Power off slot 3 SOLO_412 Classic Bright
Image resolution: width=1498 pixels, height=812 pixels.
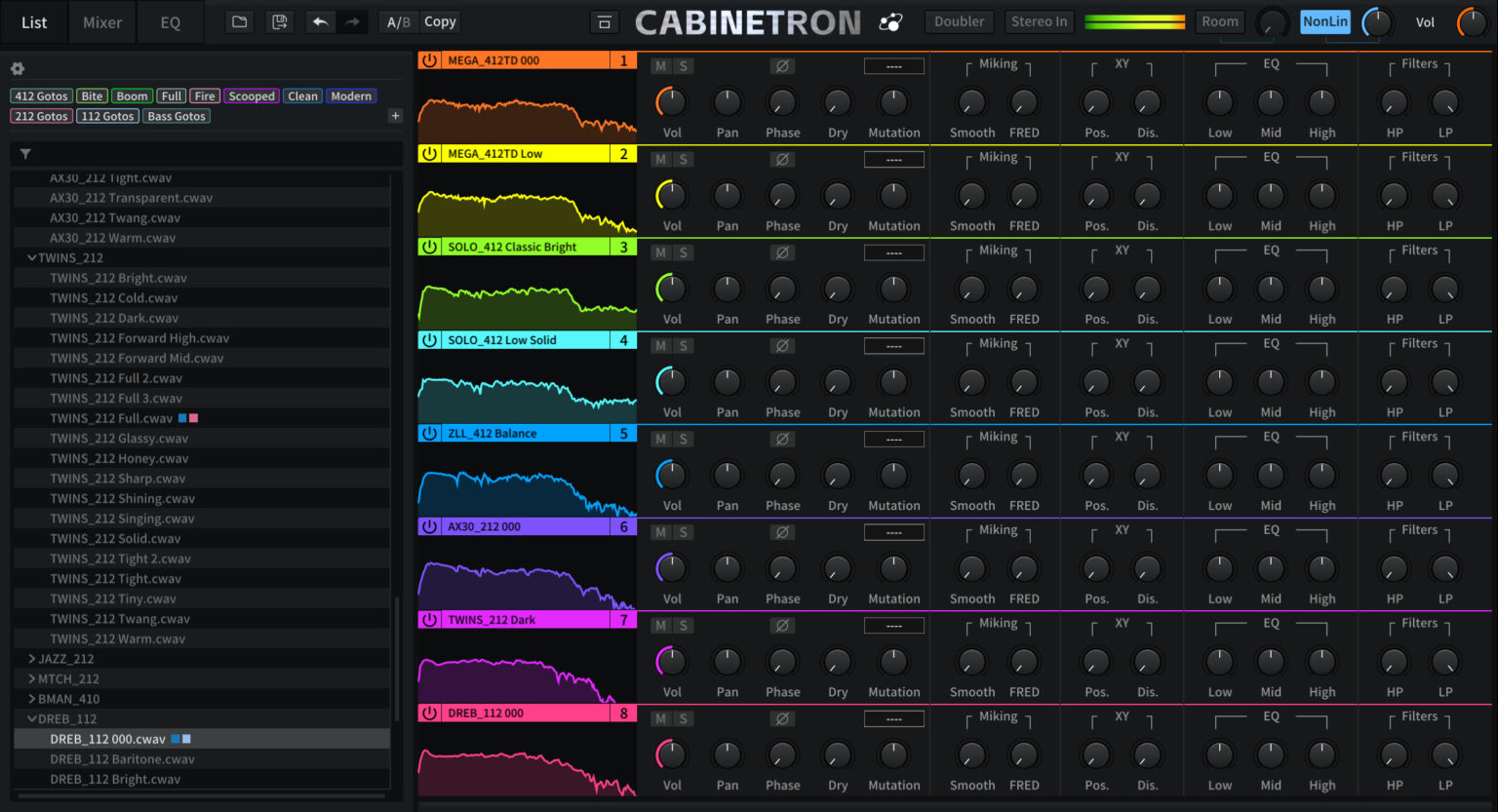point(429,248)
